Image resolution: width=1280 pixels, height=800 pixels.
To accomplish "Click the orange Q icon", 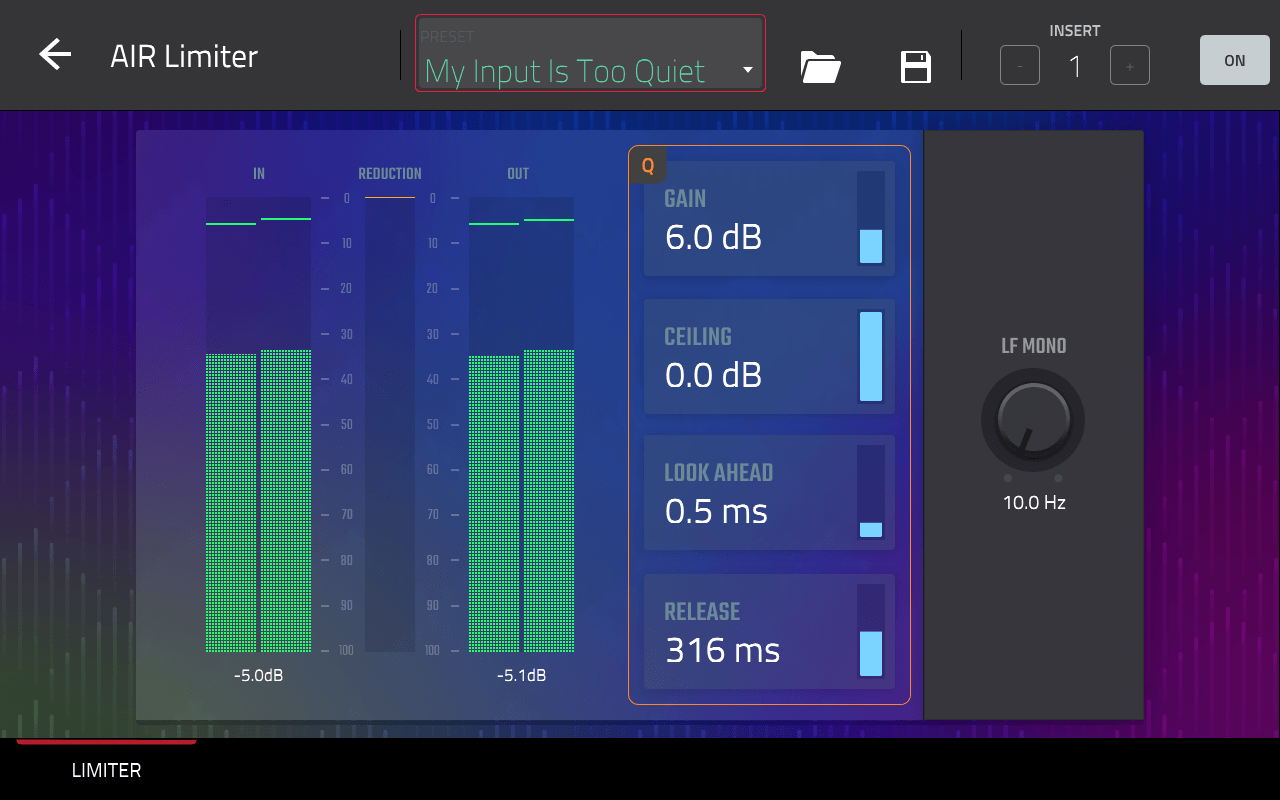I will point(648,166).
